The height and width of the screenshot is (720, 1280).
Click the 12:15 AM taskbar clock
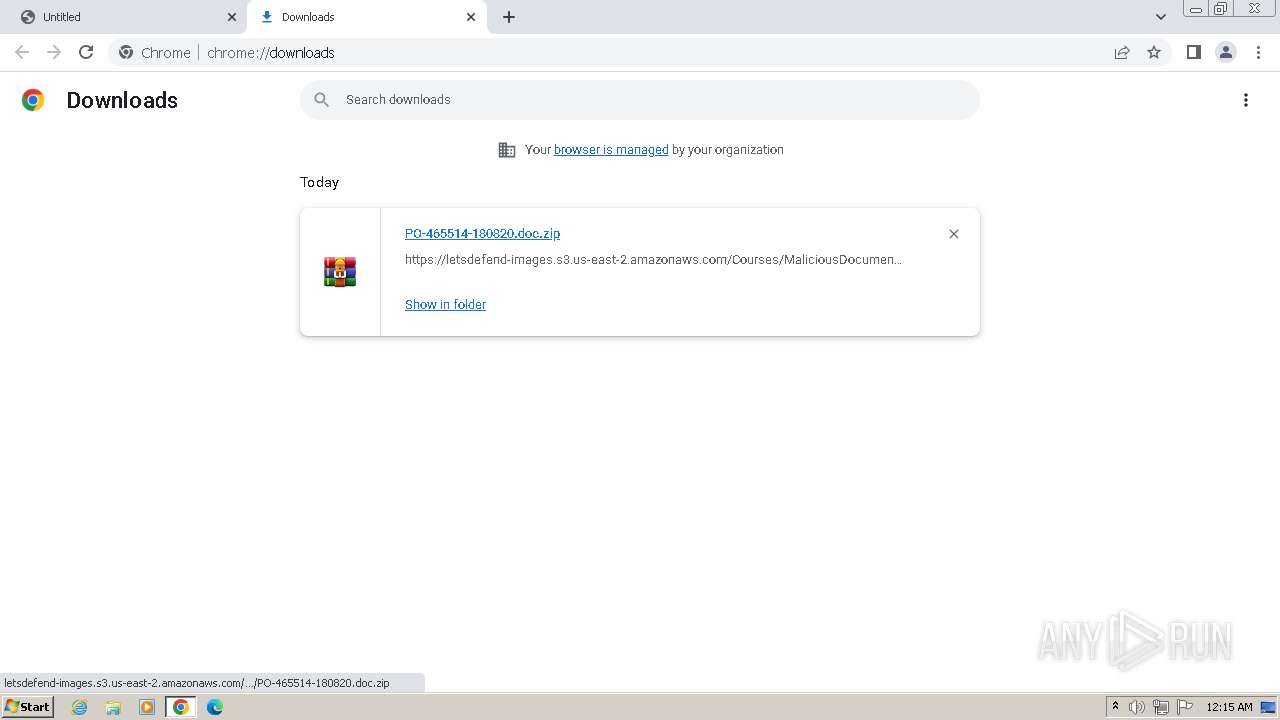pyautogui.click(x=1229, y=707)
